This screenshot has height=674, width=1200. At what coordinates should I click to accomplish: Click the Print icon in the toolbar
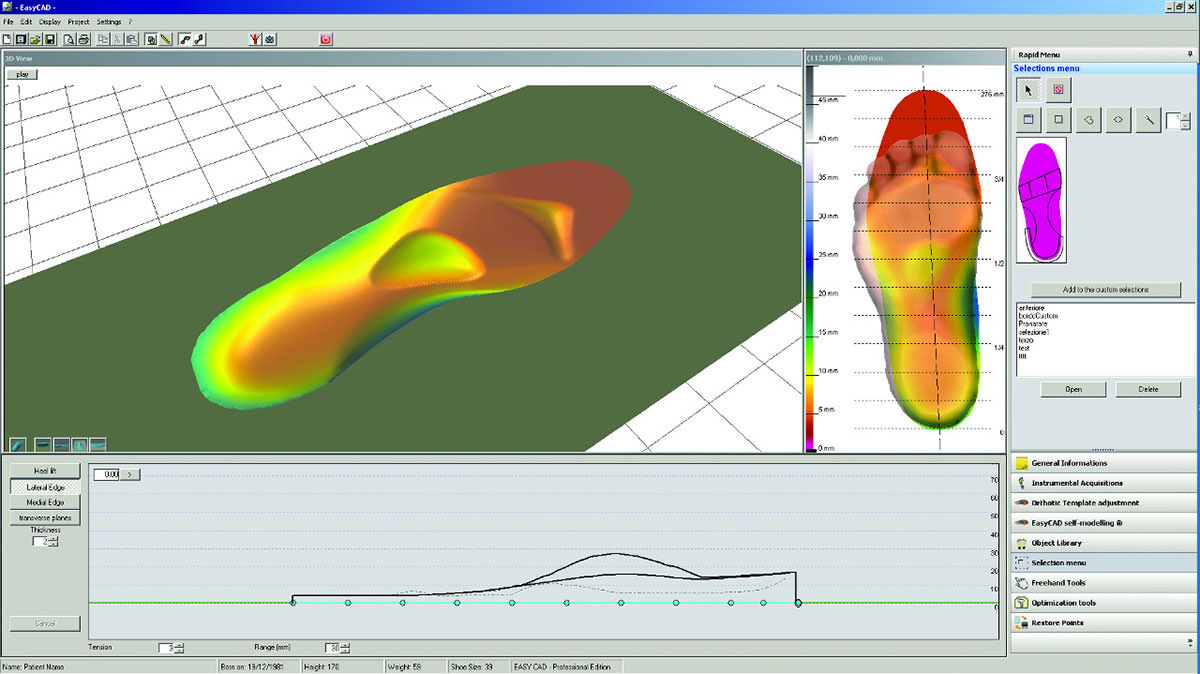point(84,39)
